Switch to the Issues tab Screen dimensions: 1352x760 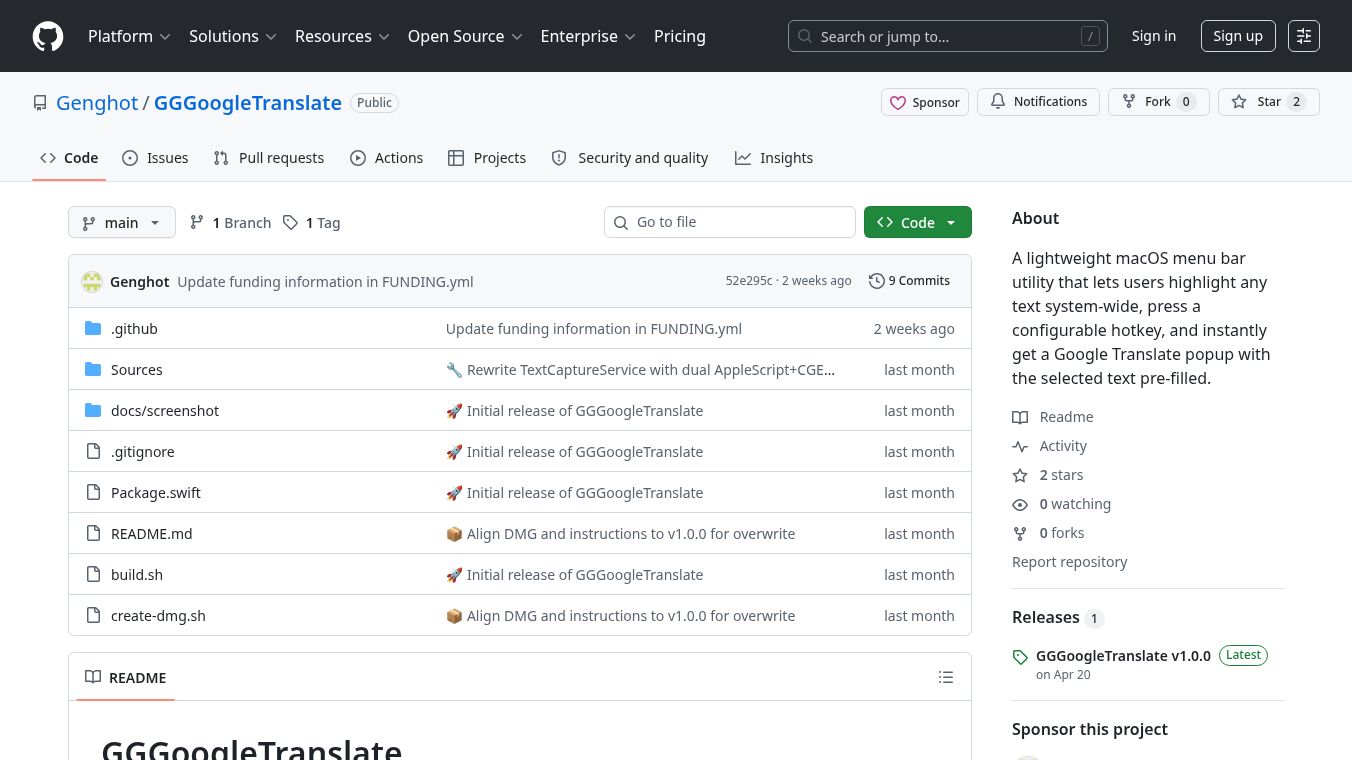pos(155,158)
